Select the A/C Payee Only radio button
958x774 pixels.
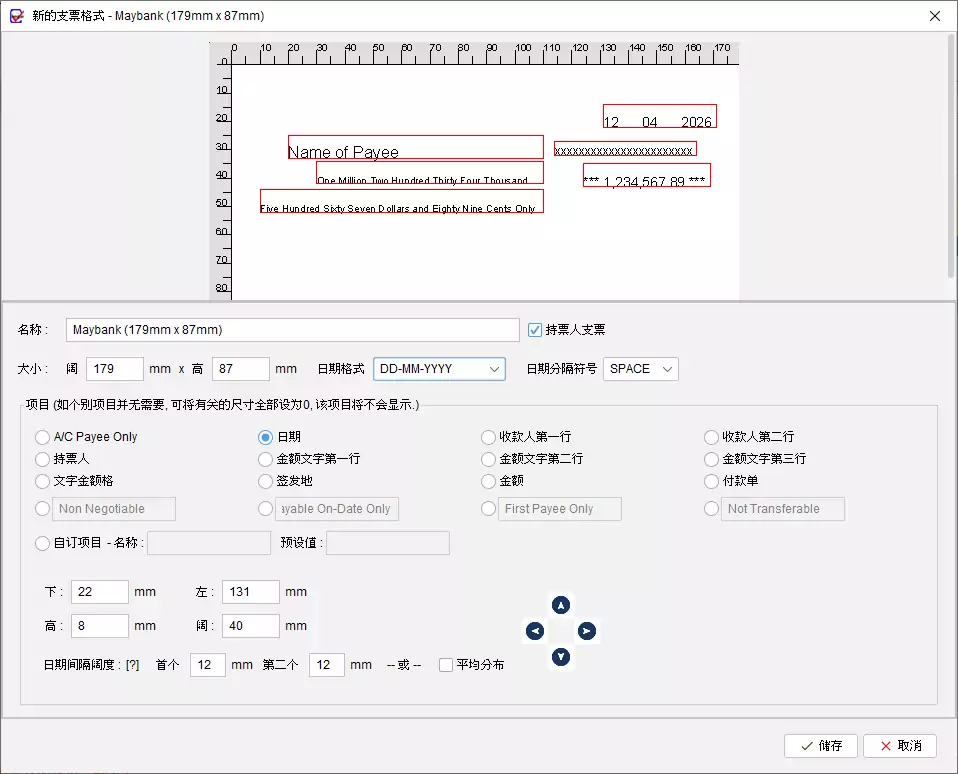click(x=42, y=437)
